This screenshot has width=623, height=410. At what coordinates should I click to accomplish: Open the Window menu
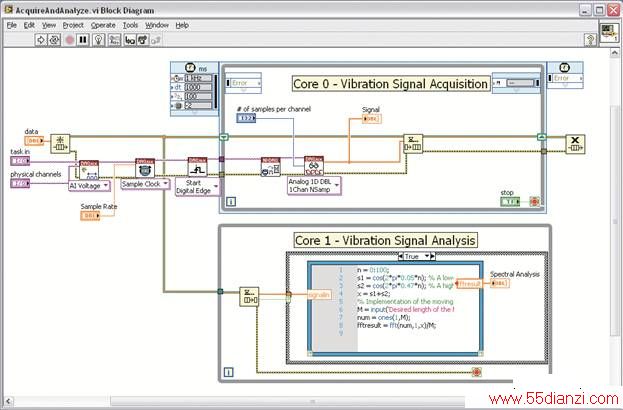(157, 25)
